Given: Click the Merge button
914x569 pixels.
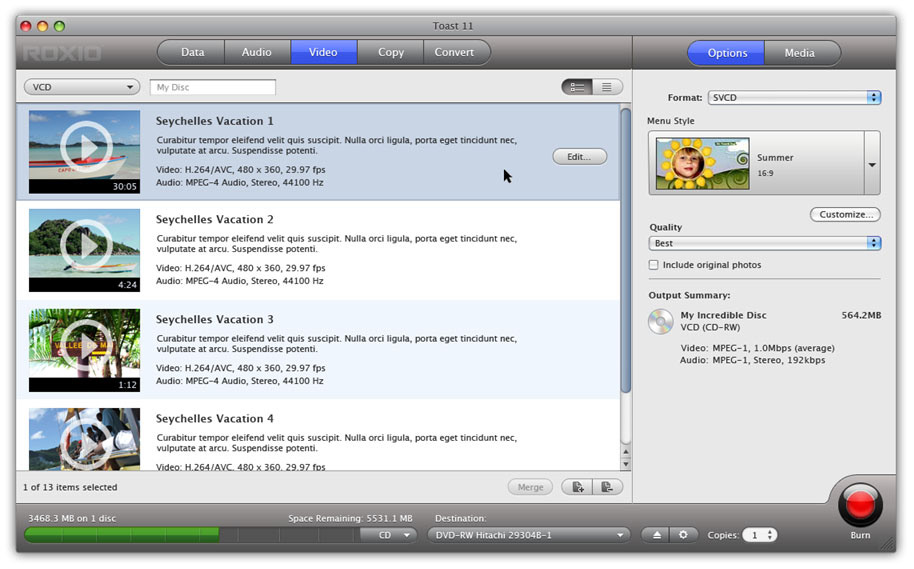Looking at the screenshot, I should 530,487.
